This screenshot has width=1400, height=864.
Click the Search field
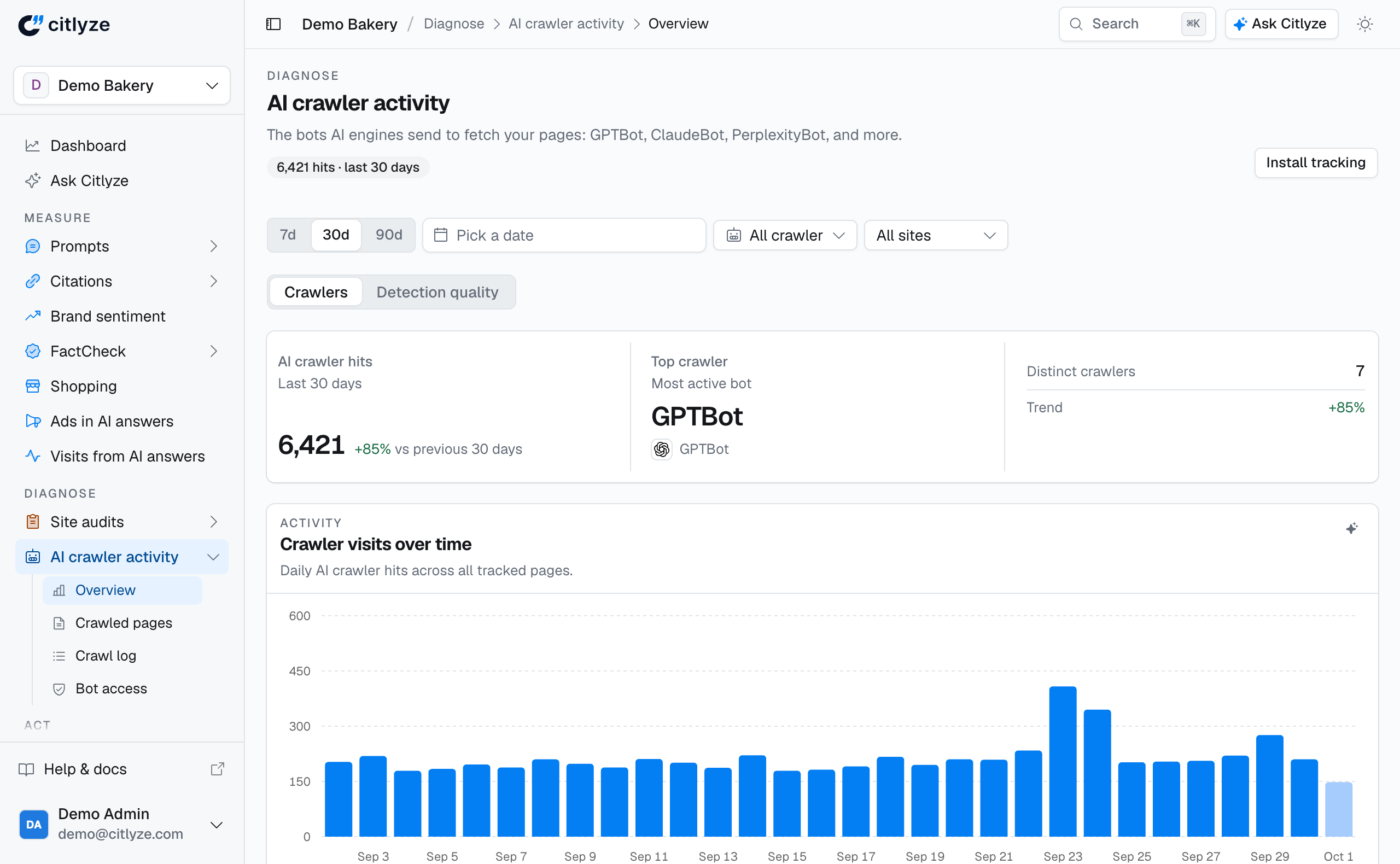(x=1136, y=24)
